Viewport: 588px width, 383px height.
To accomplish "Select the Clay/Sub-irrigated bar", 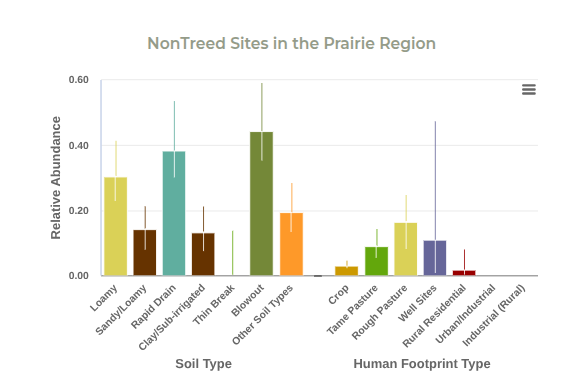I will point(203,254).
